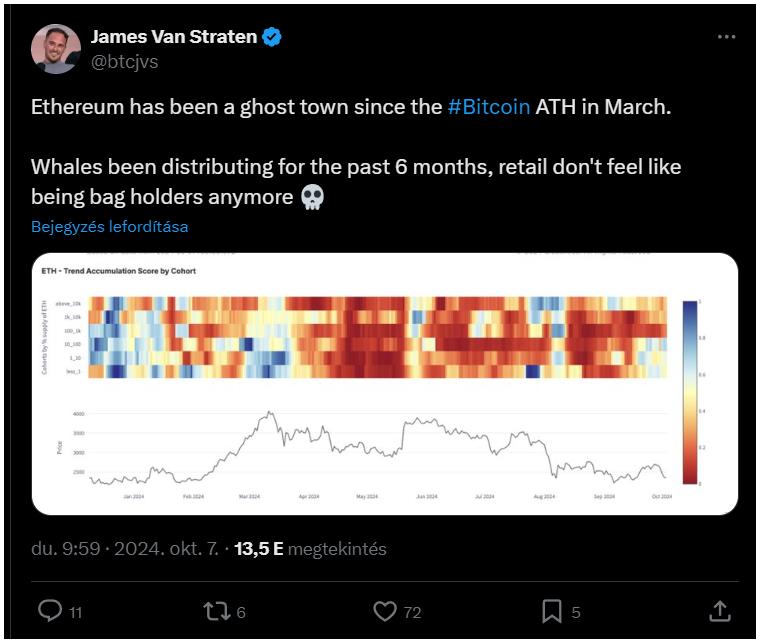The height and width of the screenshot is (643, 760).
Task: Click the share upload icon
Action: [x=720, y=611]
